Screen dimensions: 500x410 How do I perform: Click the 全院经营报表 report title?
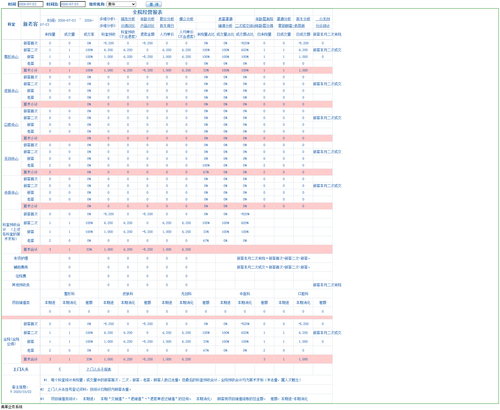[x=147, y=12]
